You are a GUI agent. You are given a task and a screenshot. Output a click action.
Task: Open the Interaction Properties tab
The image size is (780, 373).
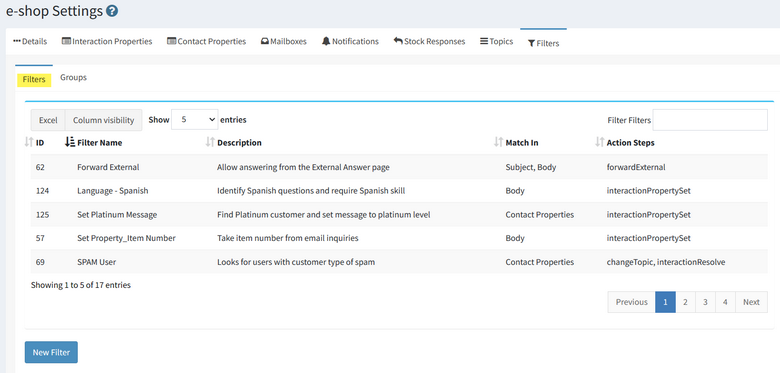(107, 41)
